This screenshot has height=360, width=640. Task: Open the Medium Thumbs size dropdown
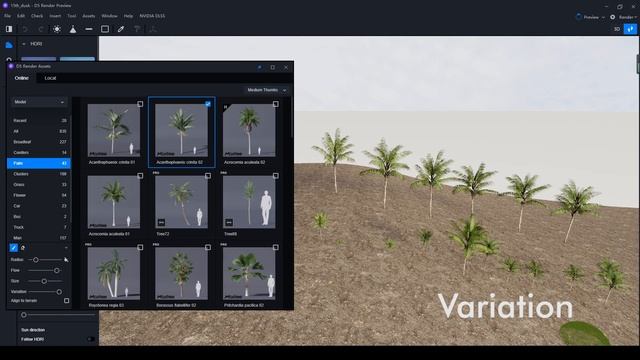tap(267, 90)
